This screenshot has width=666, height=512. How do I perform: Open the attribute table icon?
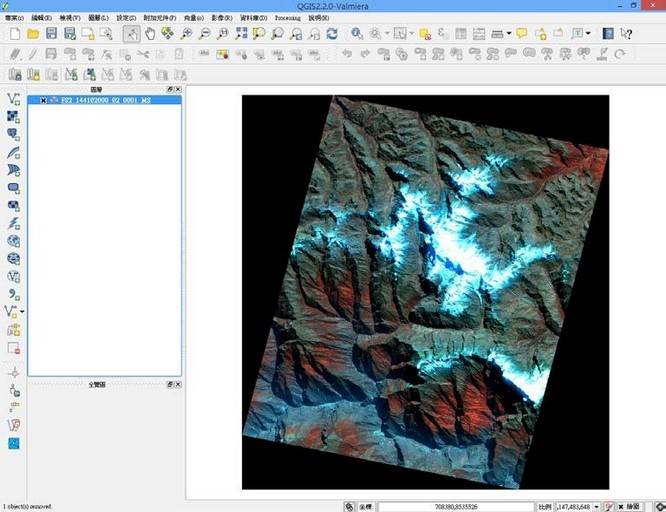click(x=461, y=34)
